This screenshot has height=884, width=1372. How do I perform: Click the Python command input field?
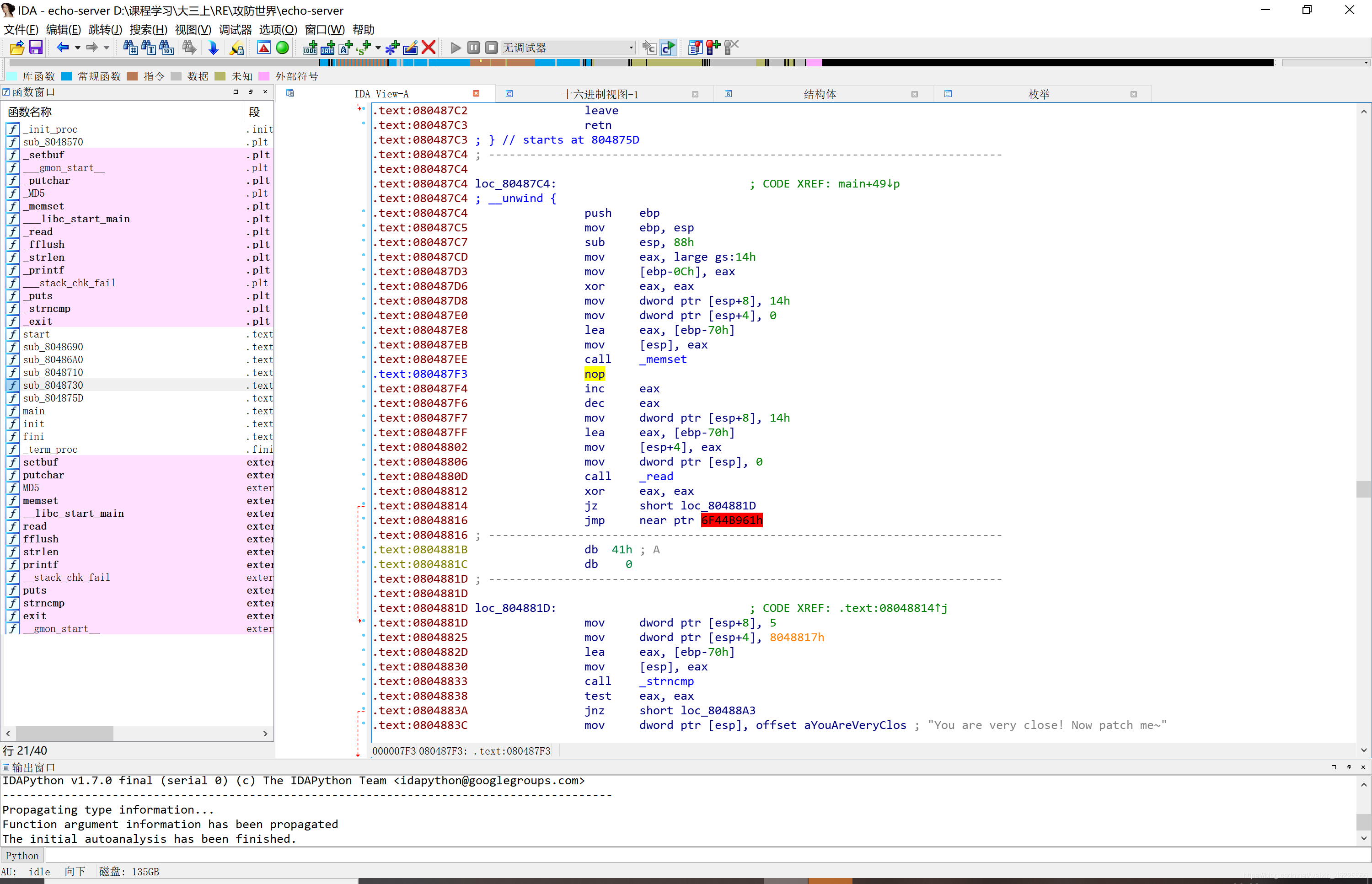pos(708,855)
